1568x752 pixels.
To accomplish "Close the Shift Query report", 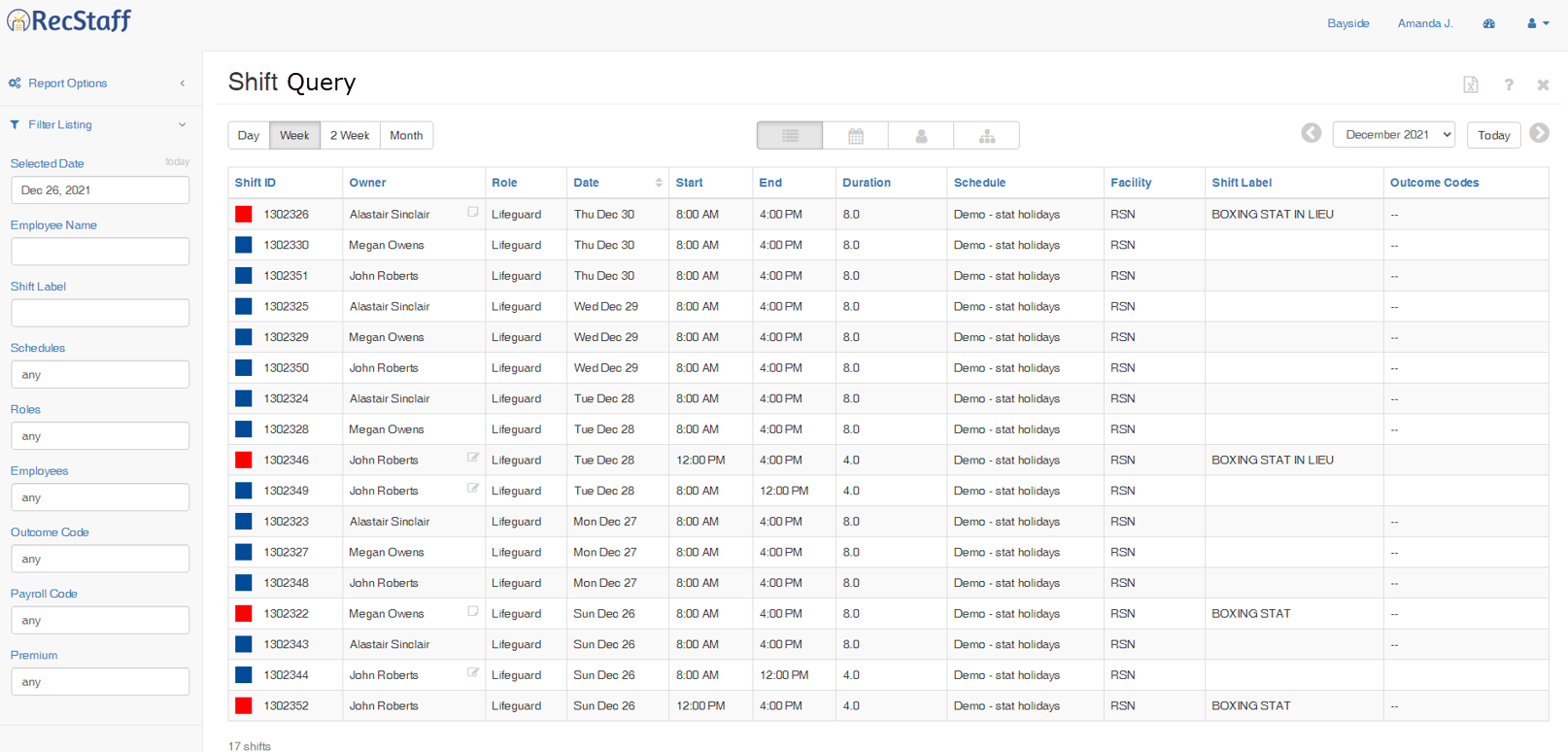I will (1543, 85).
